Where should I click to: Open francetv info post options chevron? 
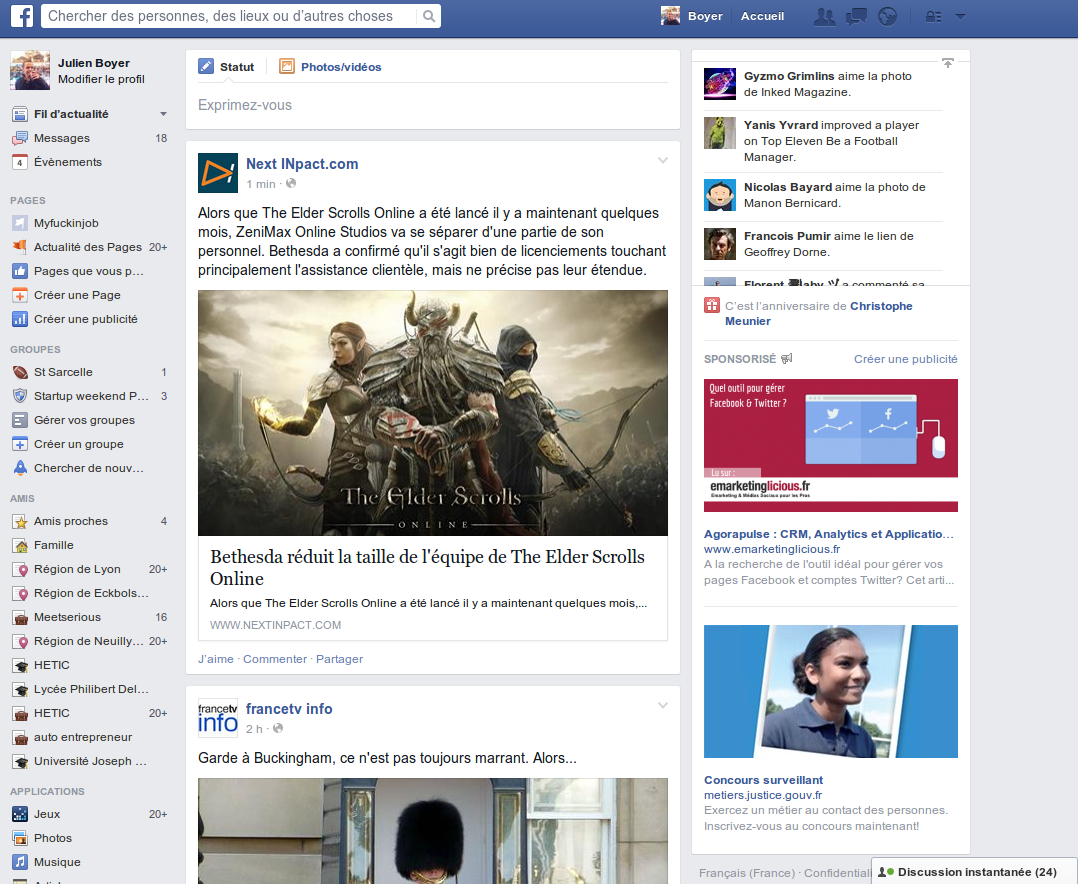coord(663,705)
